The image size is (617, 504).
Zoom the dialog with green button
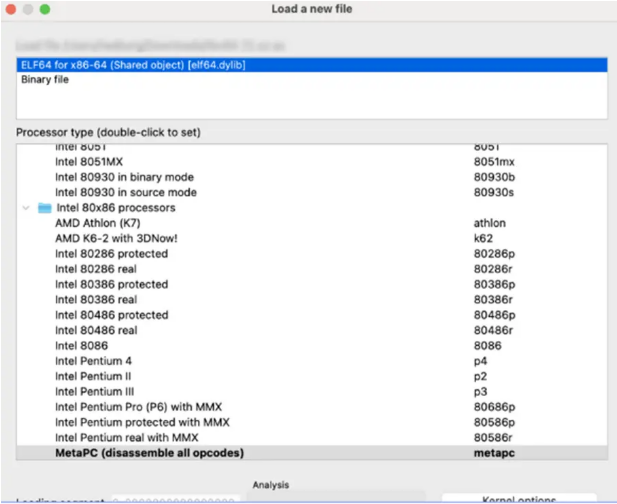pyautogui.click(x=45, y=9)
